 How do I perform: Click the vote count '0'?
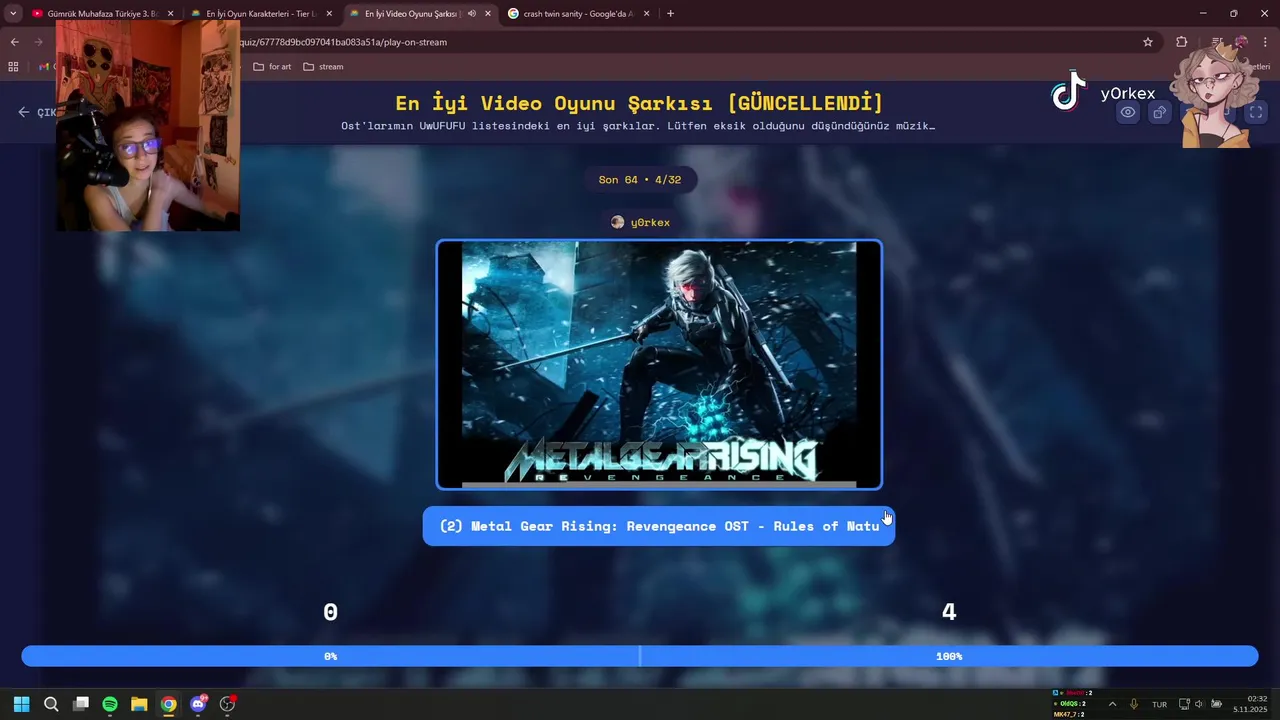click(330, 612)
